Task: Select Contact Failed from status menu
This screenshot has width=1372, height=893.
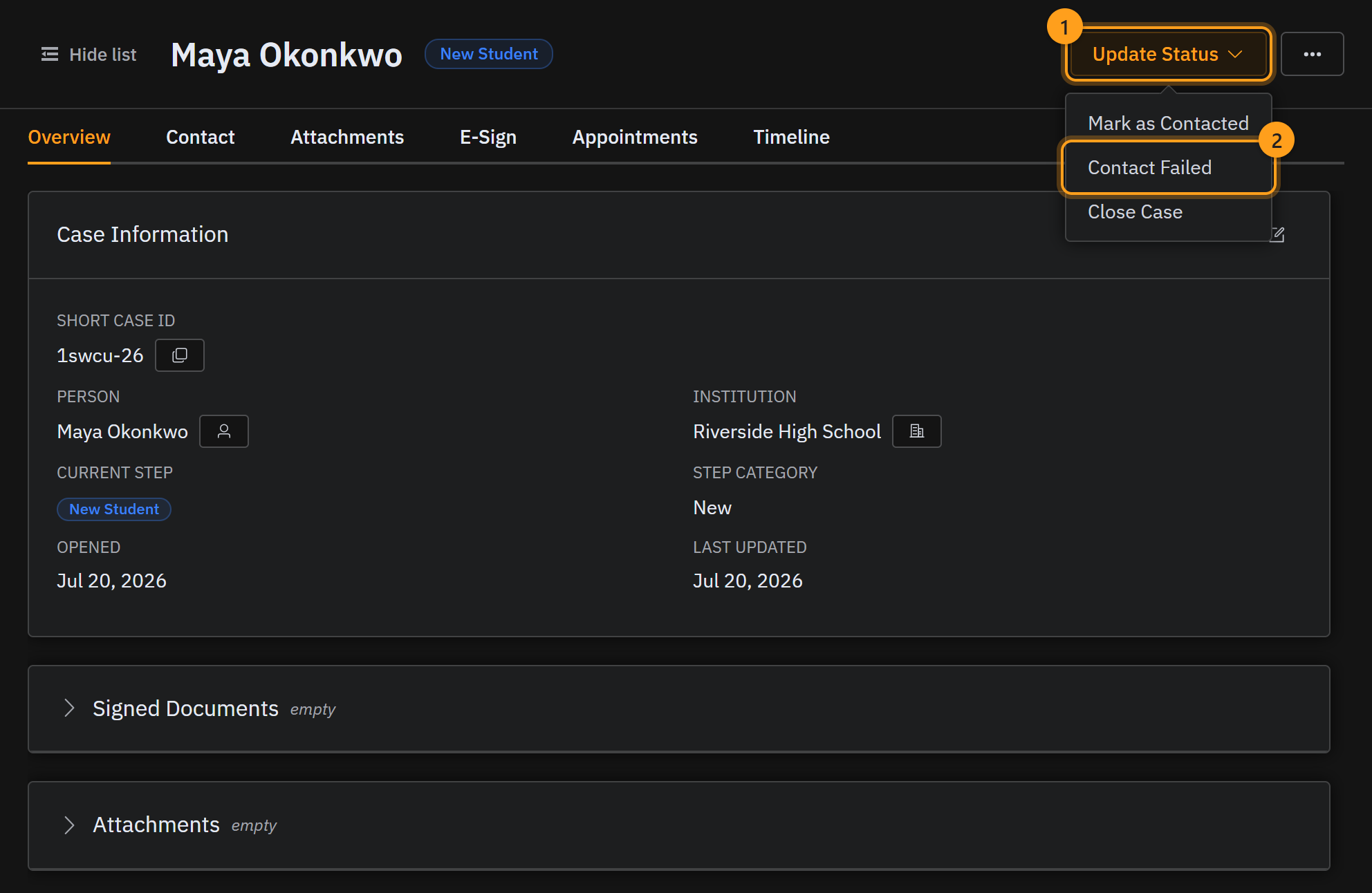Action: point(1168,167)
